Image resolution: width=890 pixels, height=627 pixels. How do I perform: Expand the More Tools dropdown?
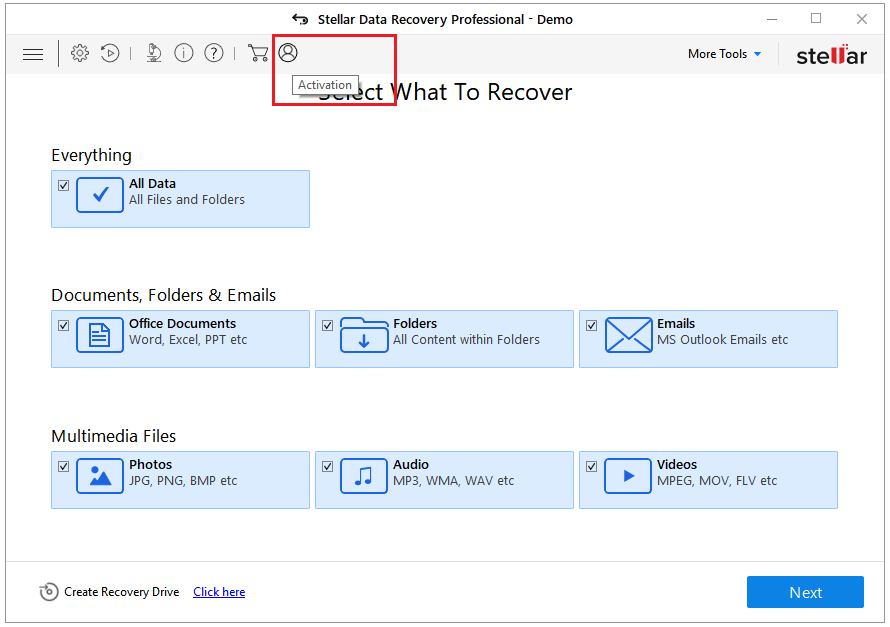pos(724,54)
